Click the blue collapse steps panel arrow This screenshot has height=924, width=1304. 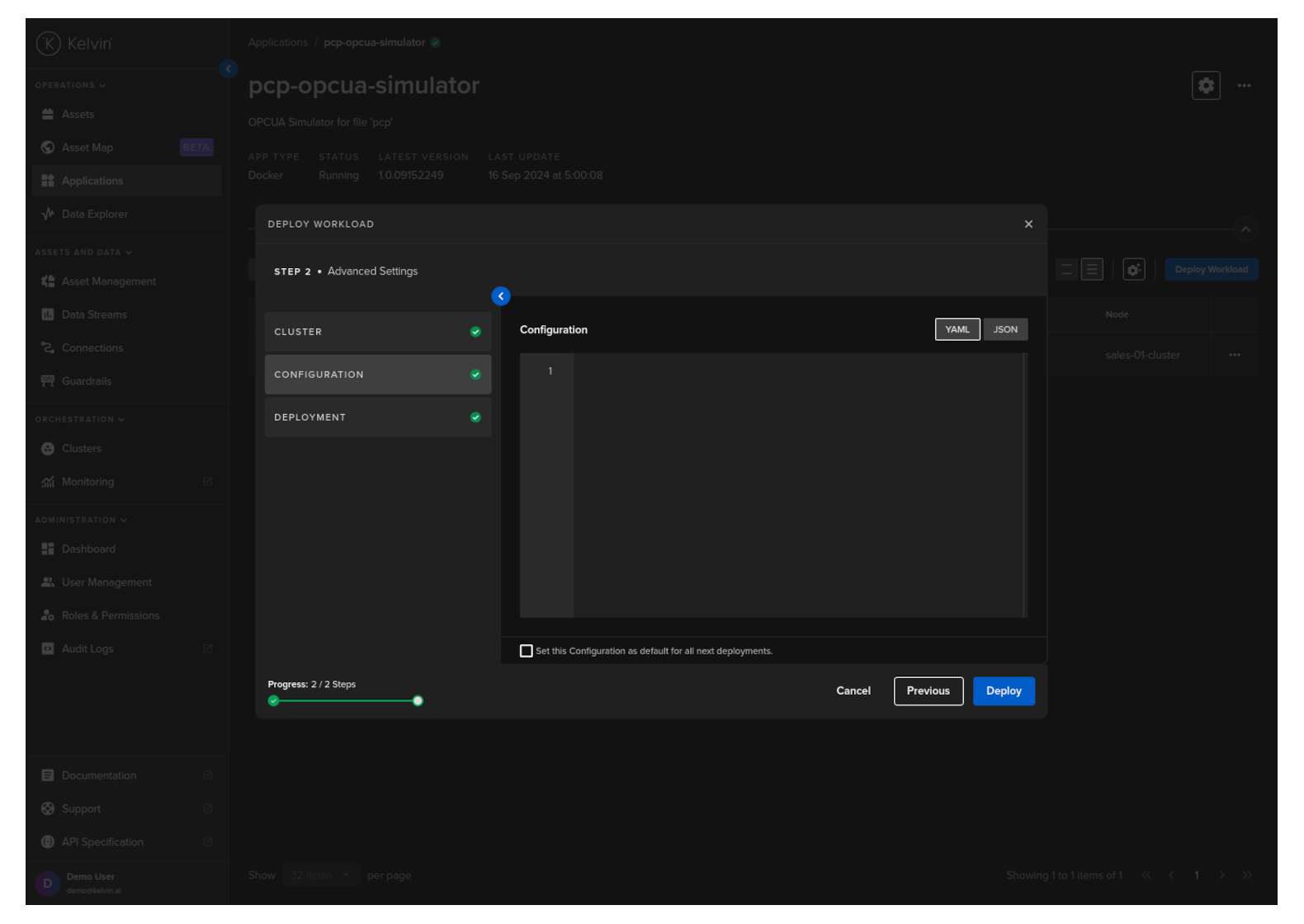click(x=501, y=296)
